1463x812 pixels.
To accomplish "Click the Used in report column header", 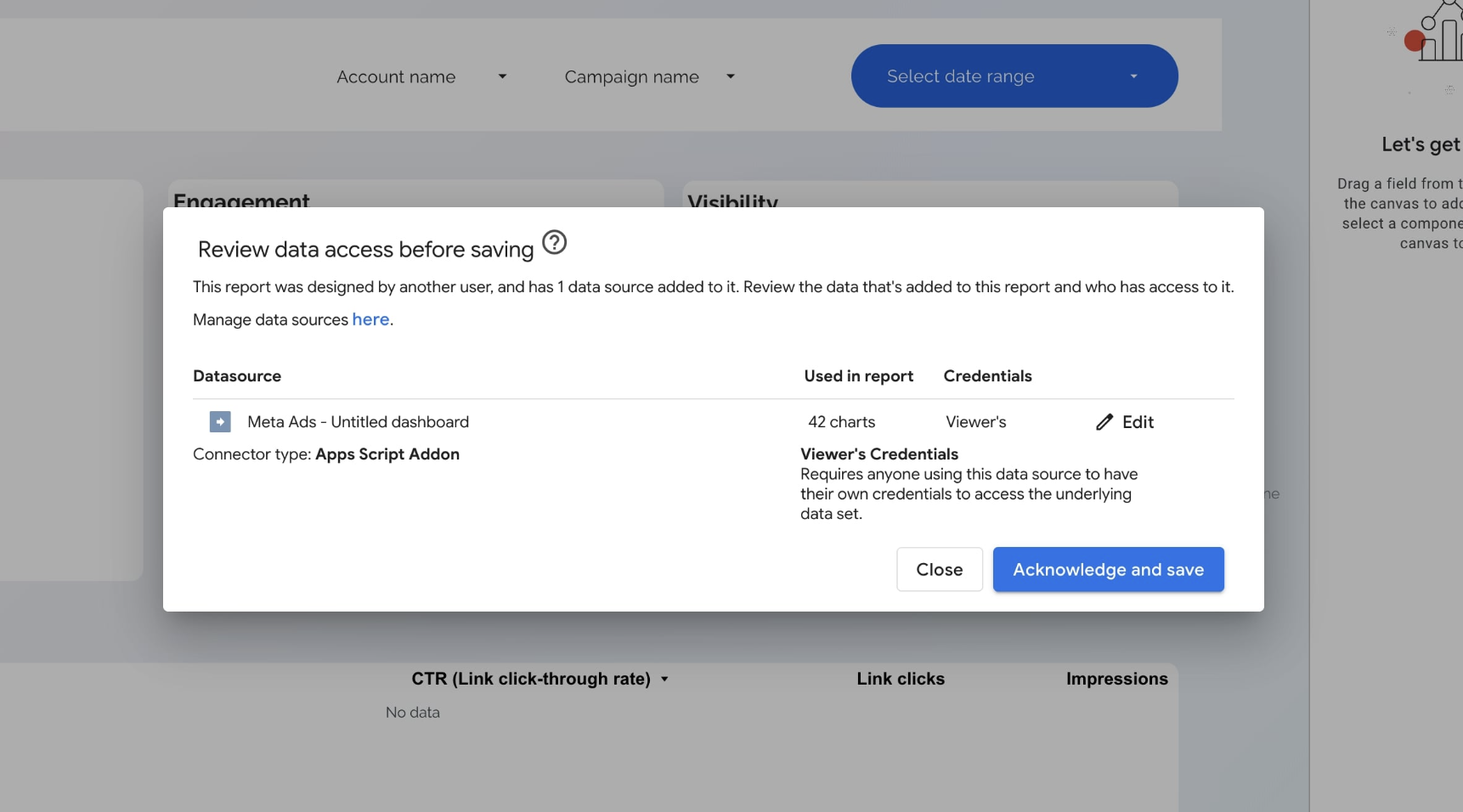I will pyautogui.click(x=858, y=376).
